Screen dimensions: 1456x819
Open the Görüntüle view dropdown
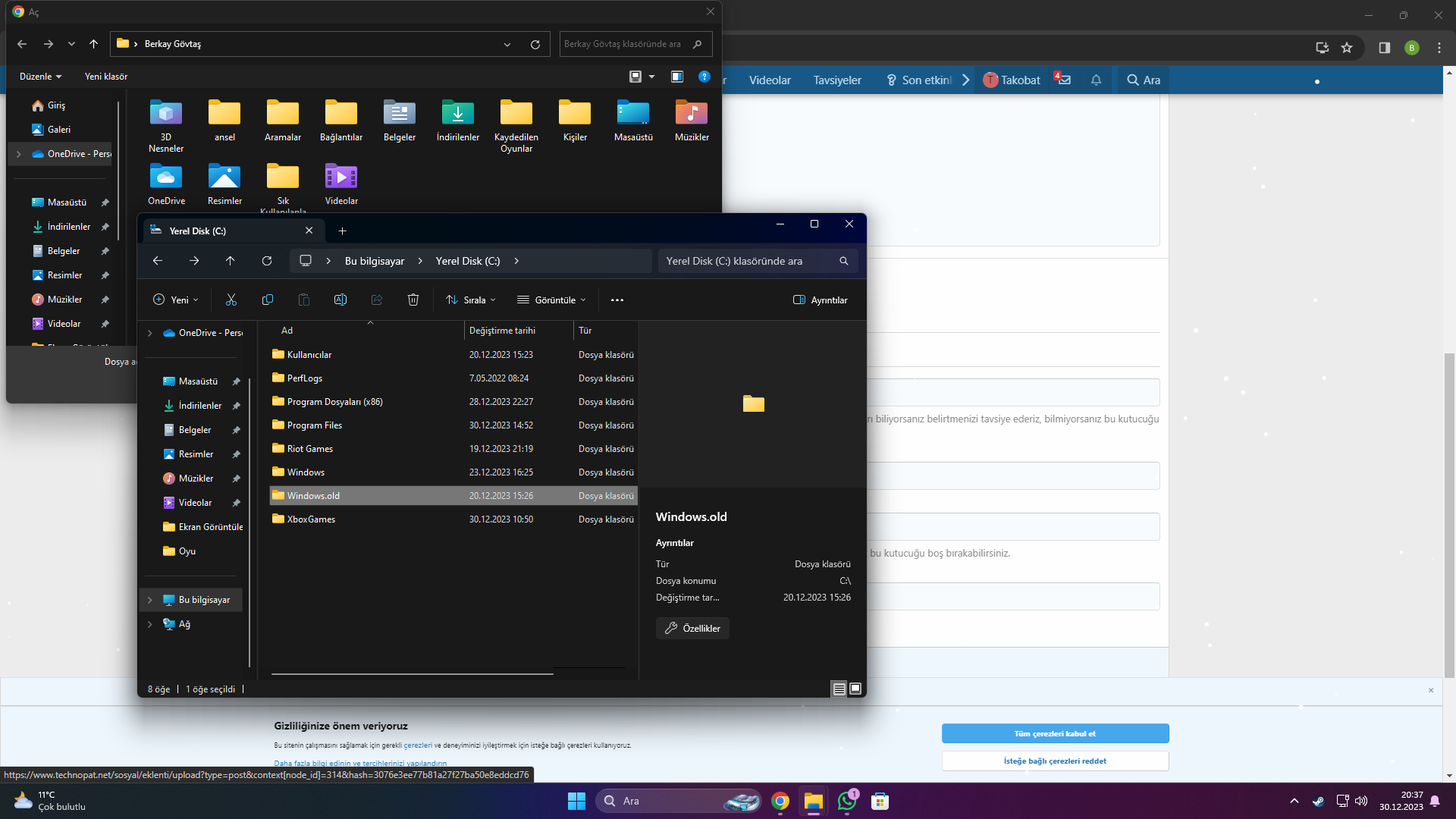tap(551, 300)
